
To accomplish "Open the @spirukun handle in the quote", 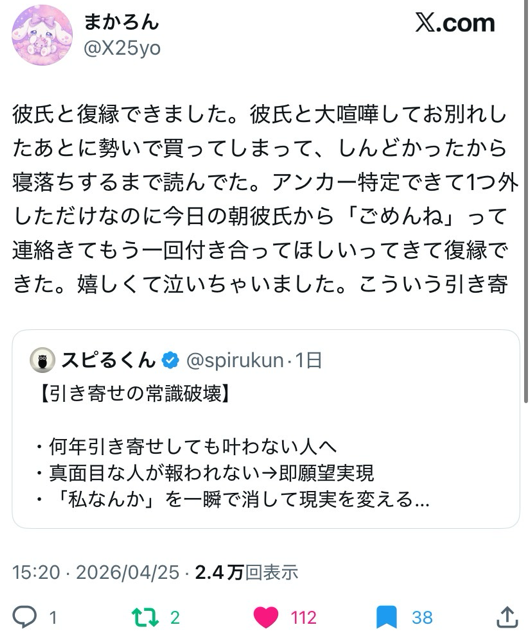I will (235, 360).
